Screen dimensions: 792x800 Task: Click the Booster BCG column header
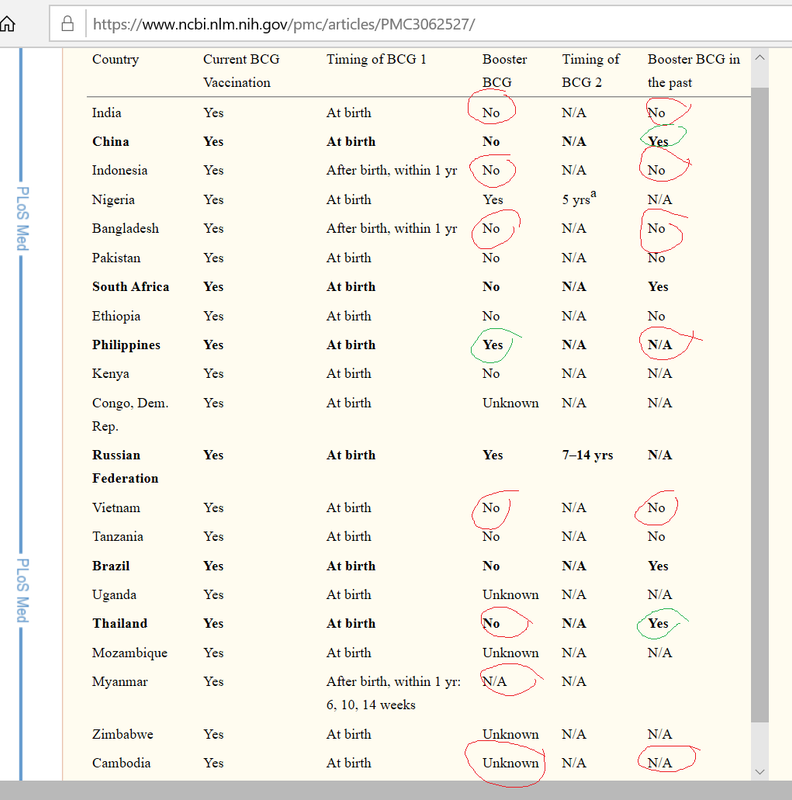[x=505, y=70]
